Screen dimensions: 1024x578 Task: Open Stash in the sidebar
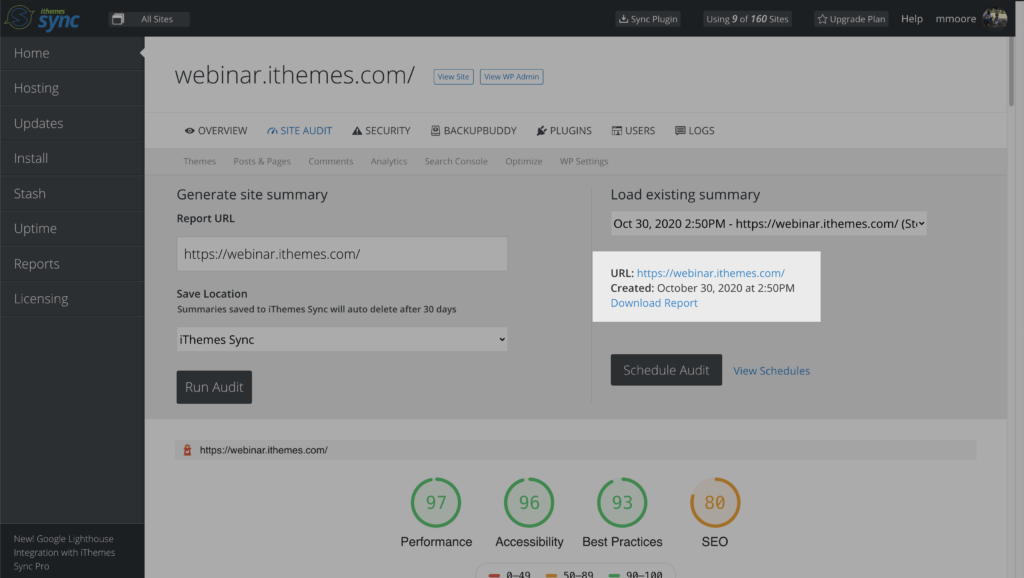[72, 193]
